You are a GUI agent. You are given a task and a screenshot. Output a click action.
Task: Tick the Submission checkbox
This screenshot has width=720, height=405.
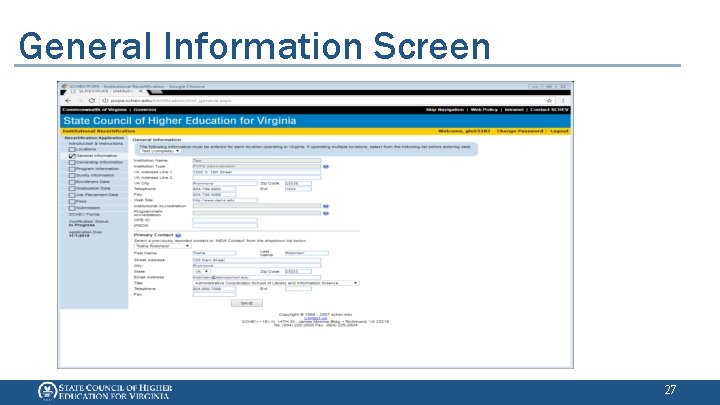click(72, 208)
